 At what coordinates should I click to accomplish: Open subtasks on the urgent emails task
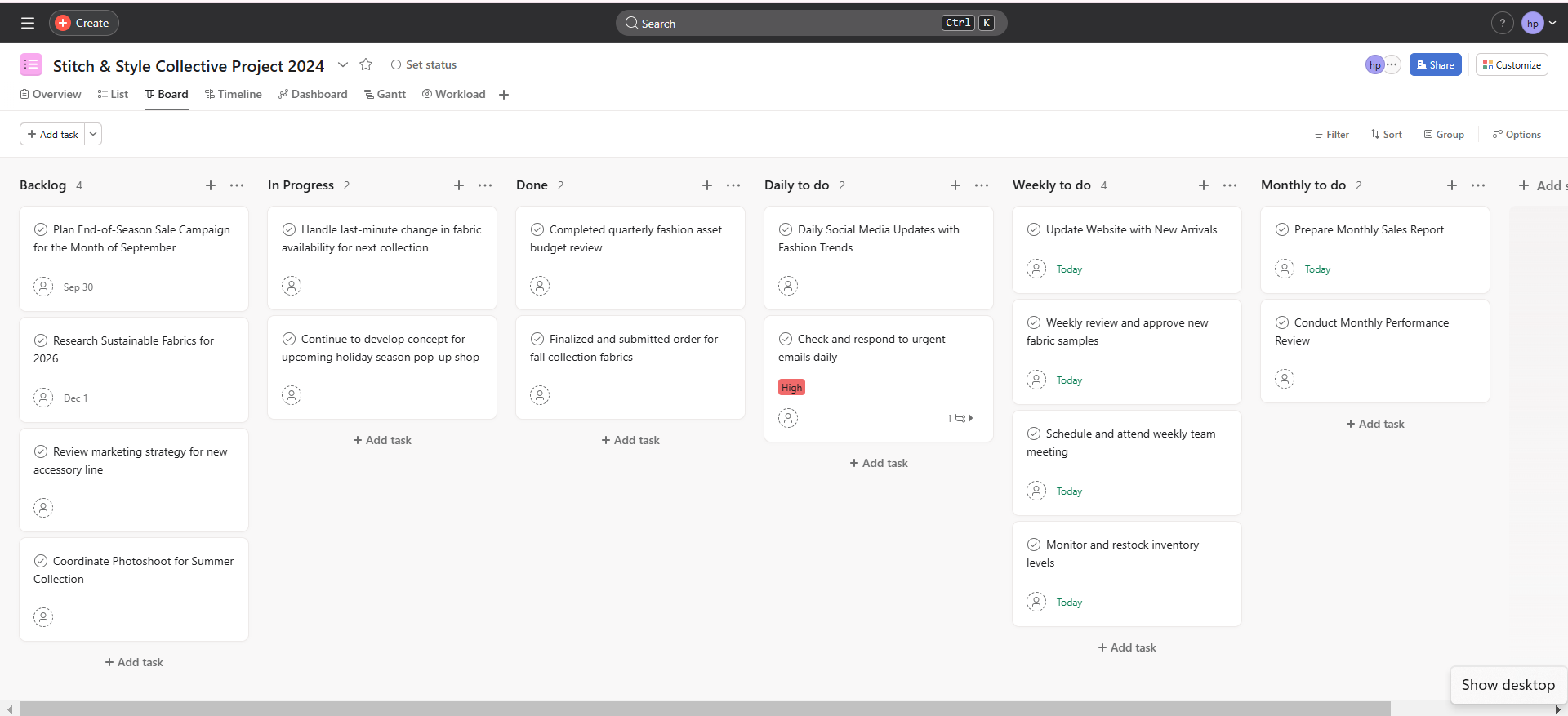tap(960, 418)
